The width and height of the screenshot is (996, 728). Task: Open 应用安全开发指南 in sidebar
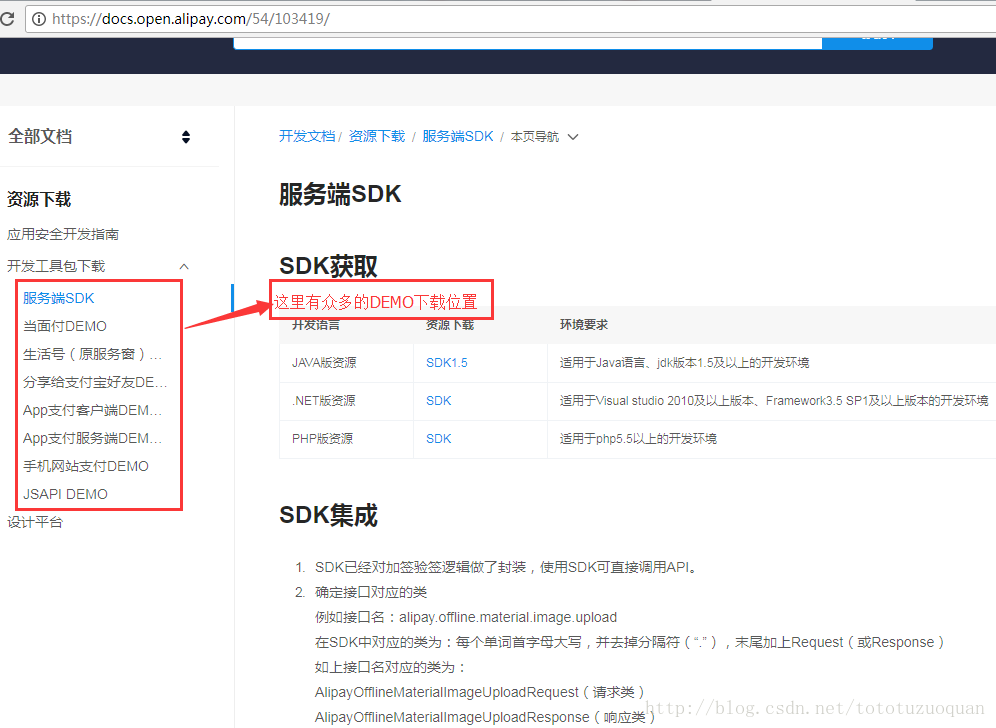coord(63,234)
